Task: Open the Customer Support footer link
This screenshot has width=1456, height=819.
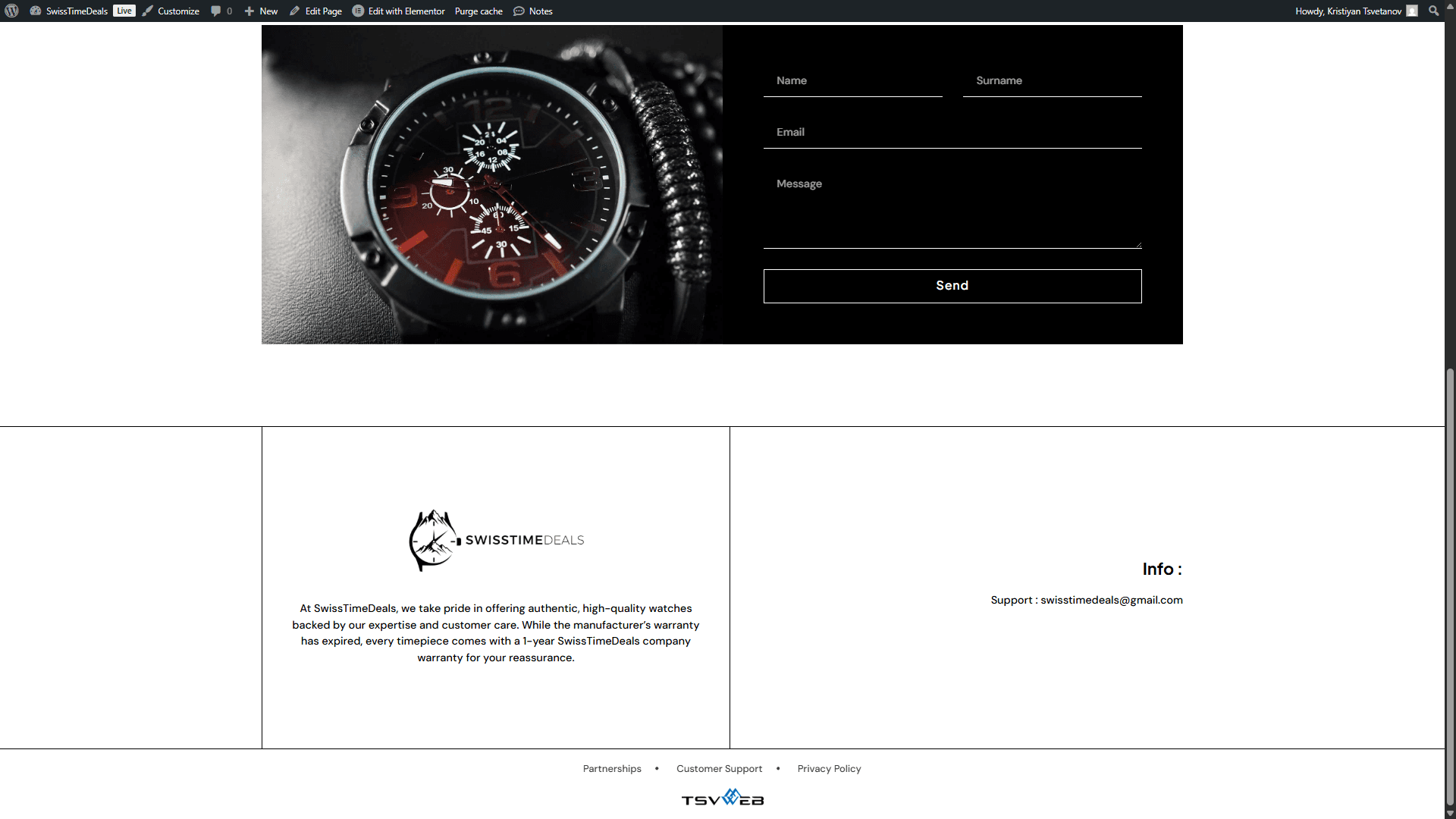Action: pos(719,768)
